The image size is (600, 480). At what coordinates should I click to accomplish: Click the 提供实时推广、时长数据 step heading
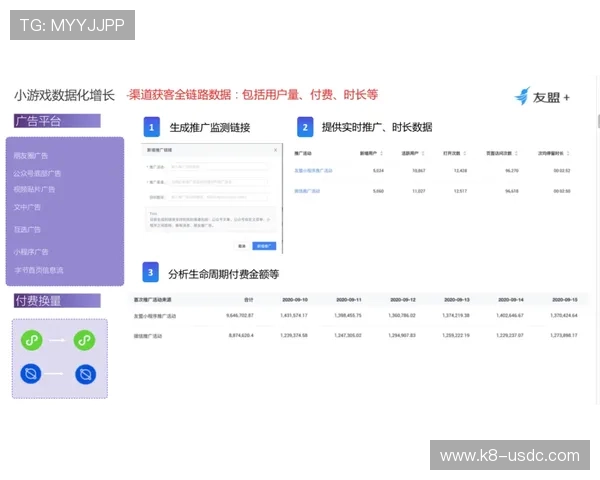[377, 127]
